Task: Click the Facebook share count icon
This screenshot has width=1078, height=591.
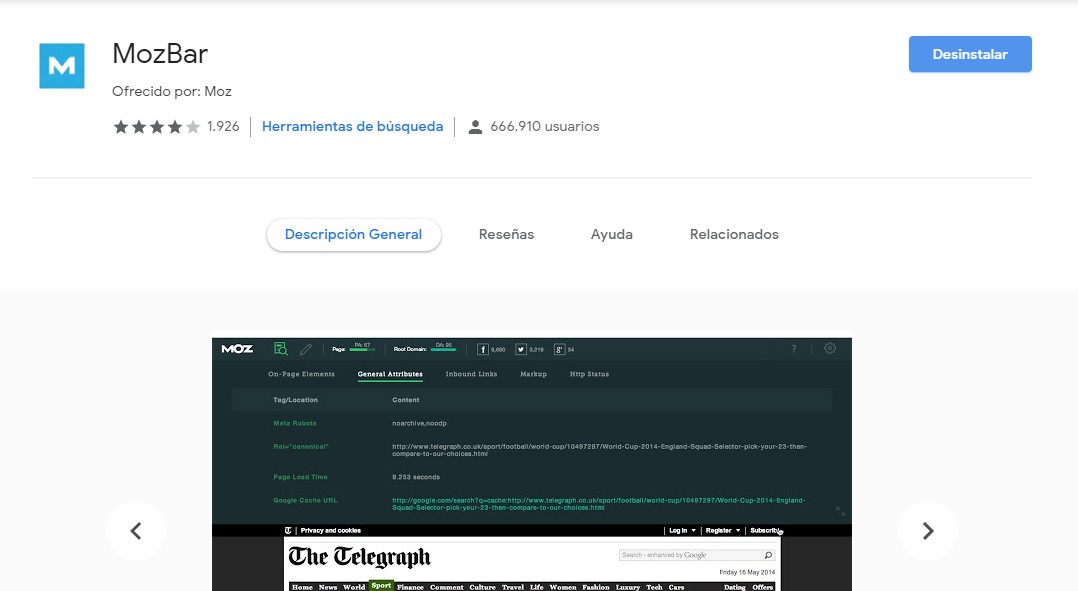Action: pos(483,349)
